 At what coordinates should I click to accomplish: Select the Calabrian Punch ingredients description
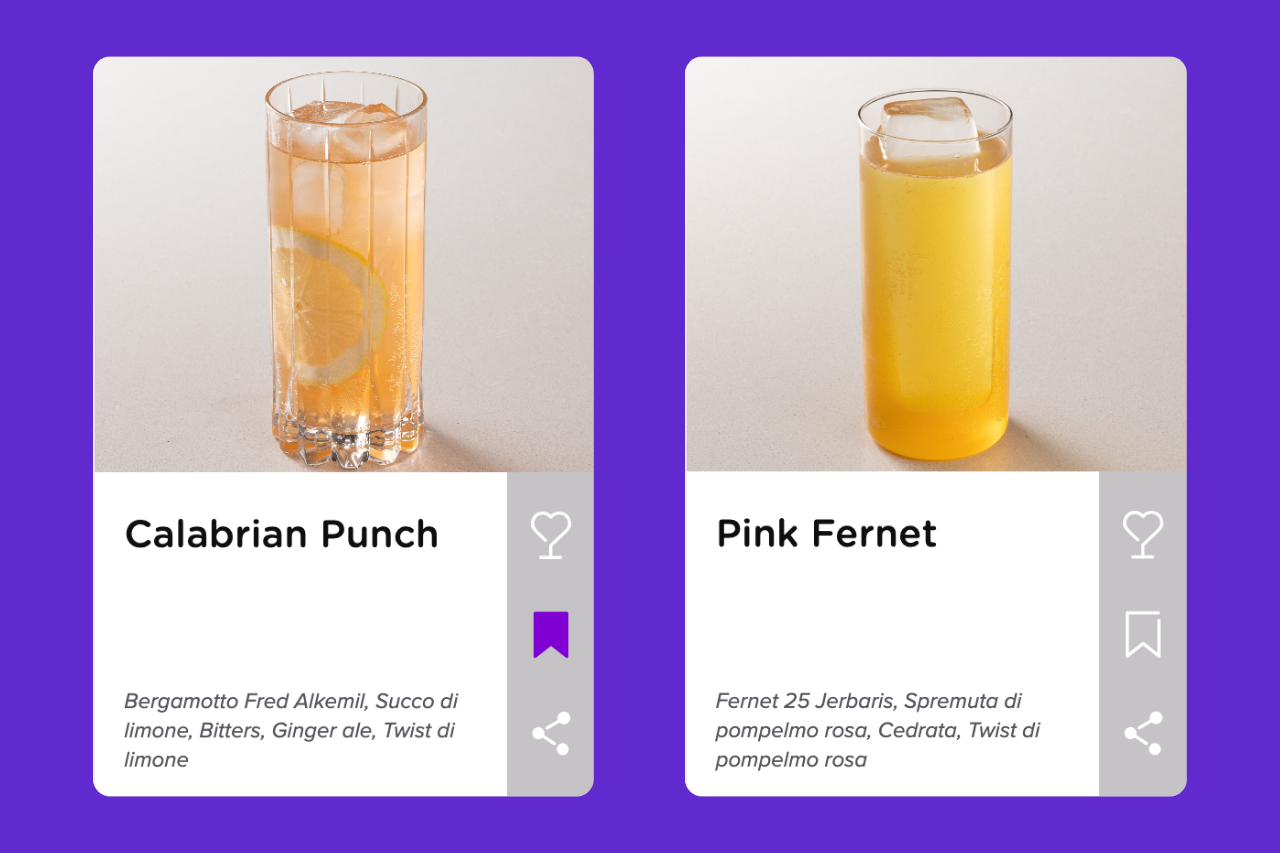[291, 730]
